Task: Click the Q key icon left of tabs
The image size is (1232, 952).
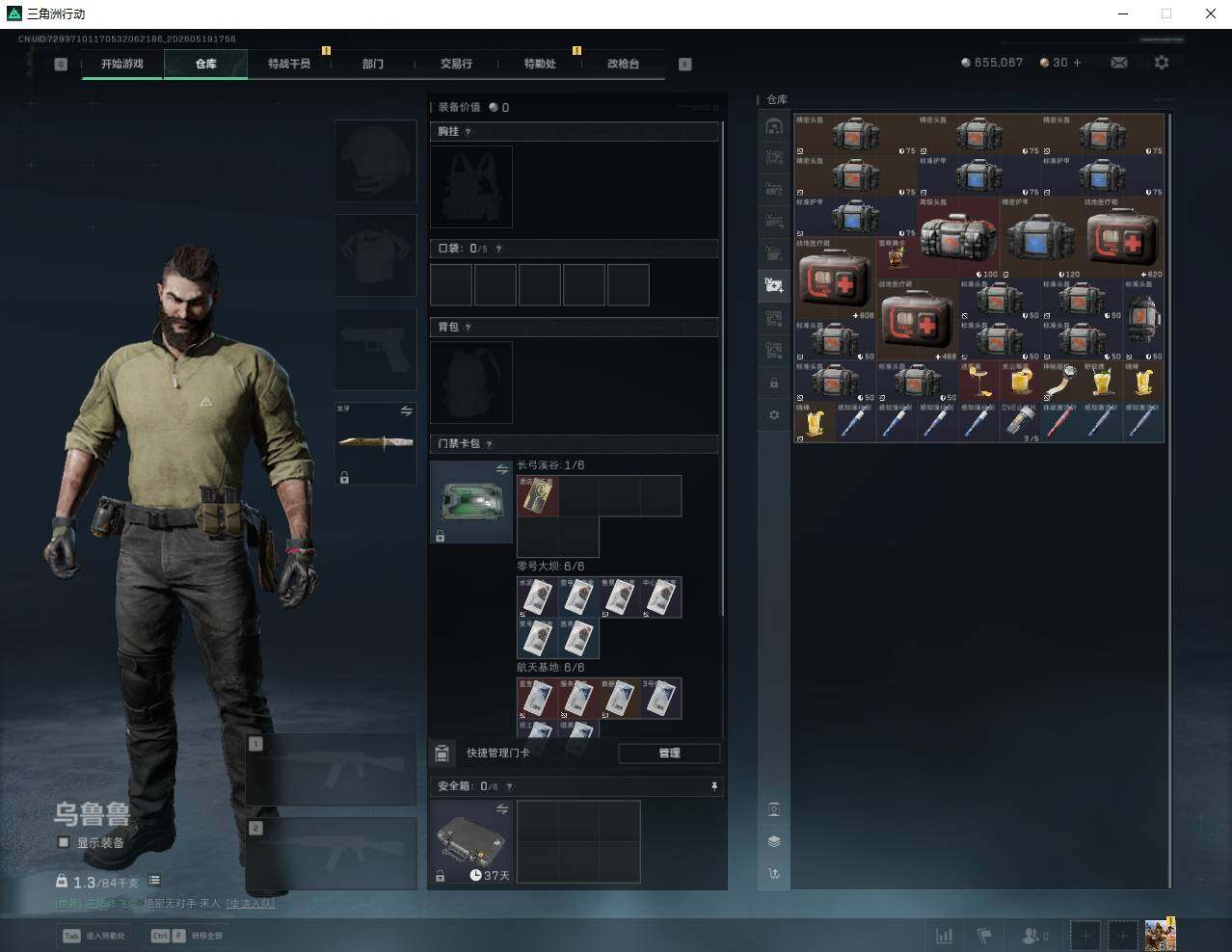Action: click(61, 65)
